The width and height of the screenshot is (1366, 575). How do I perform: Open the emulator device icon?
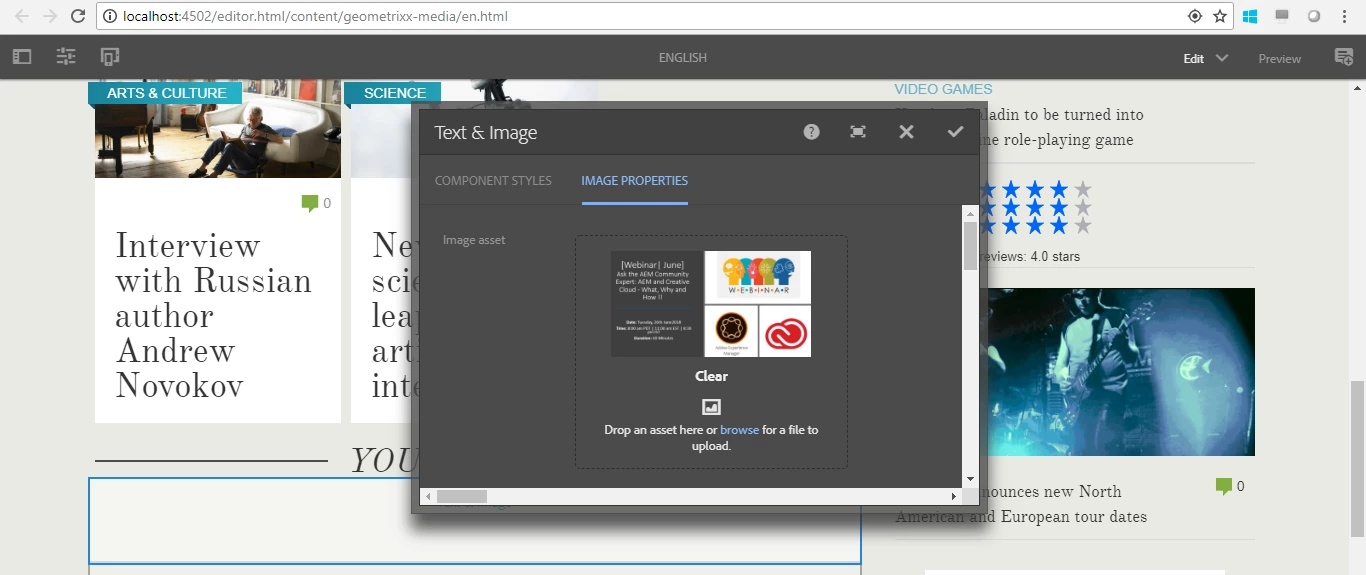coord(110,58)
